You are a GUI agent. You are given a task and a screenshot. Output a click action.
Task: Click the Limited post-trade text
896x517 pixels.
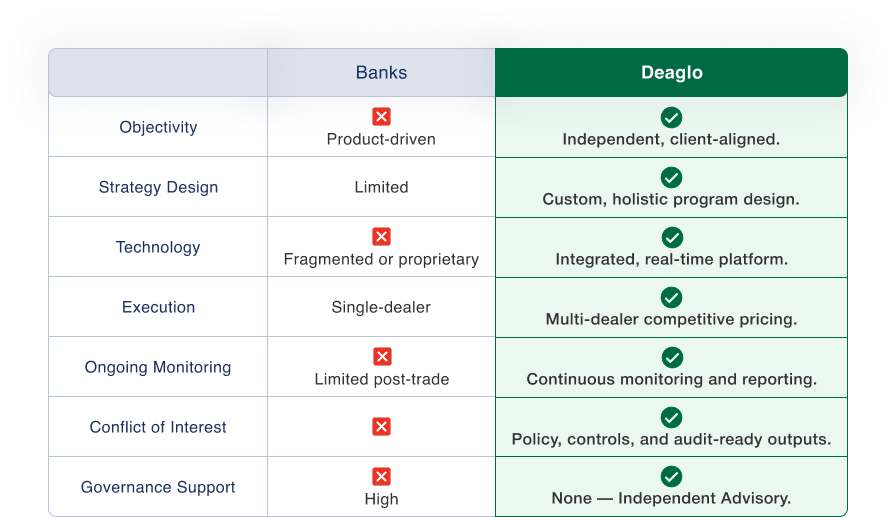coord(382,379)
